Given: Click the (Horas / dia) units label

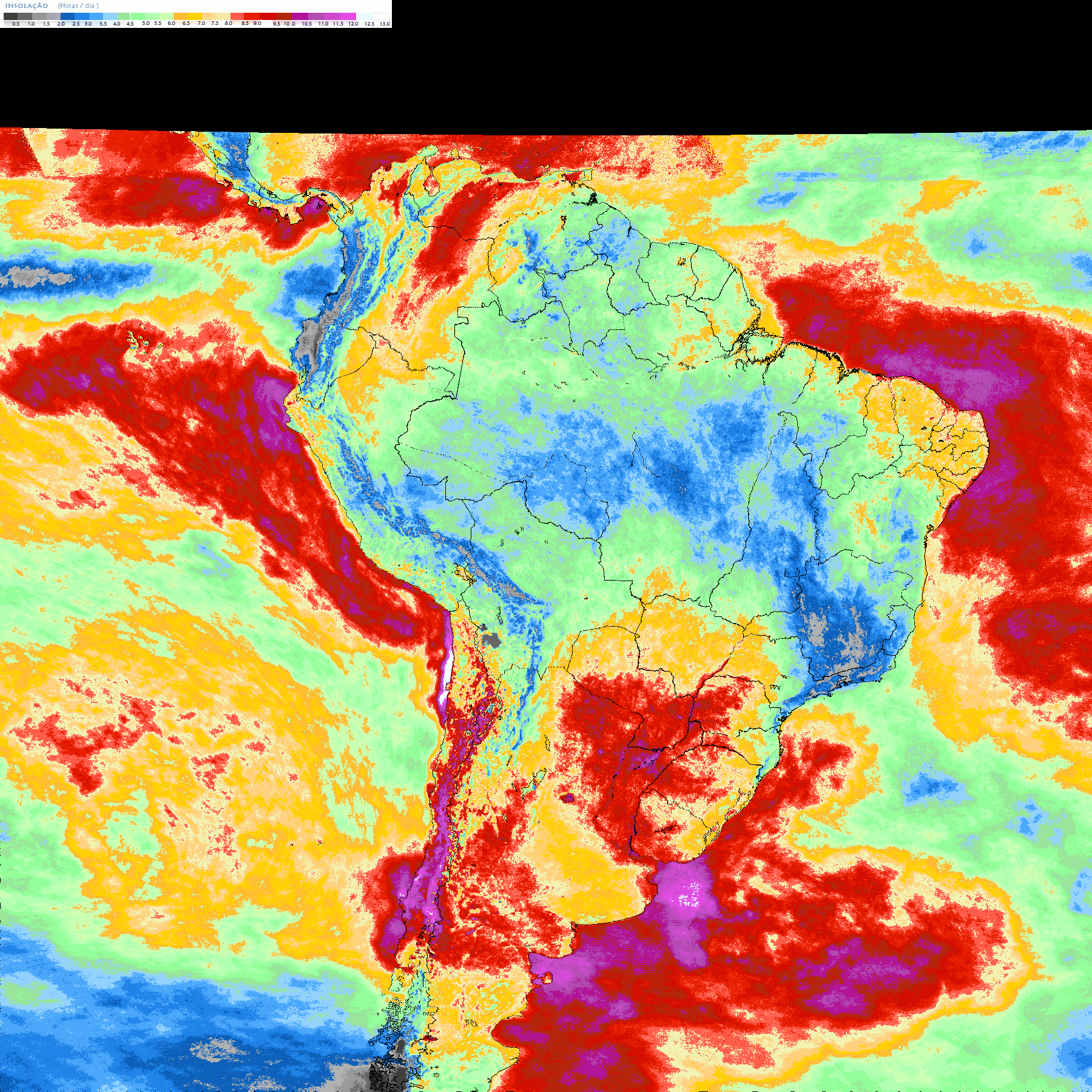Looking at the screenshot, I should tap(78, 5).
